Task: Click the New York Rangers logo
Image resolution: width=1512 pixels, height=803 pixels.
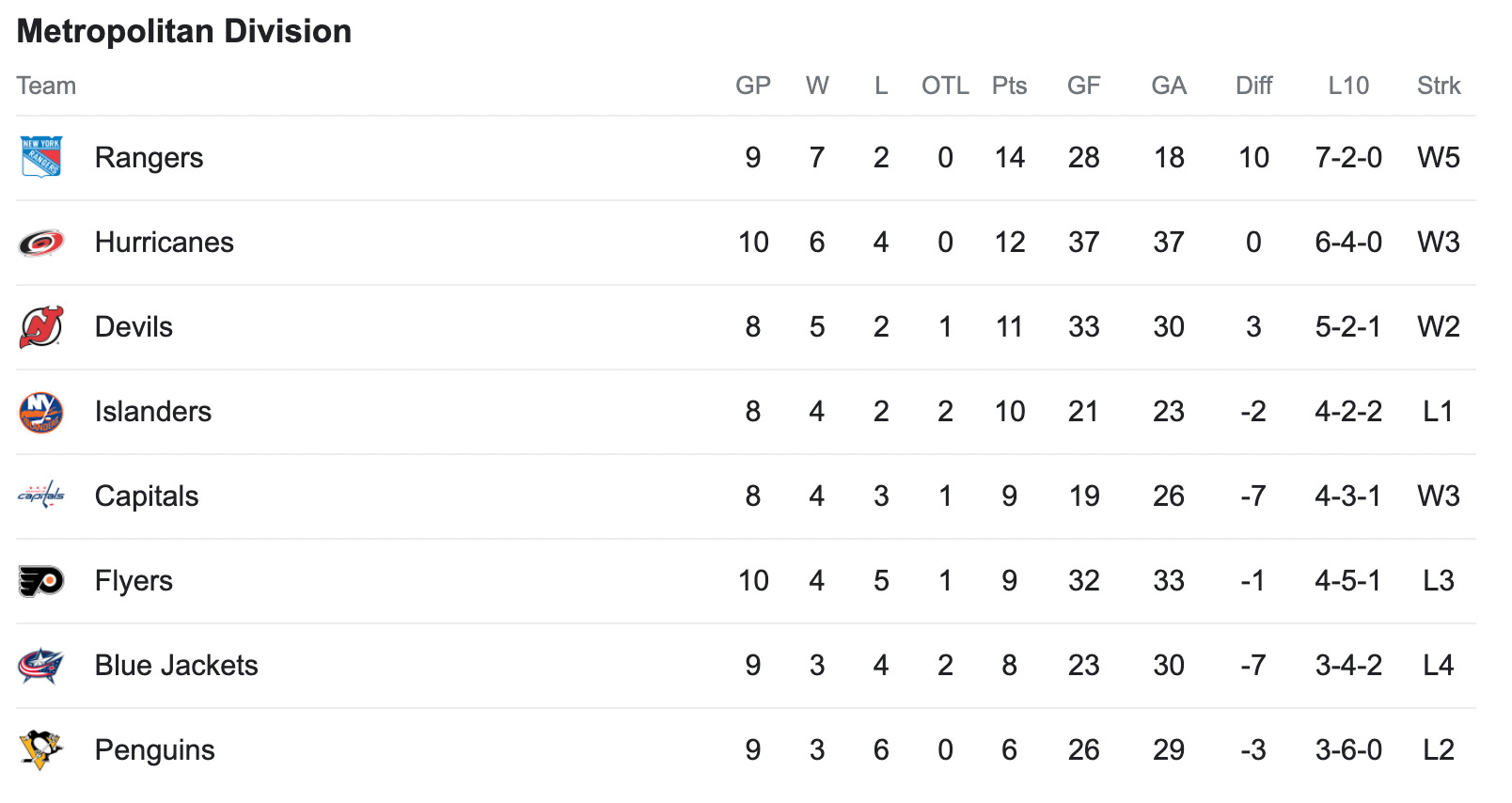Action: click(41, 157)
